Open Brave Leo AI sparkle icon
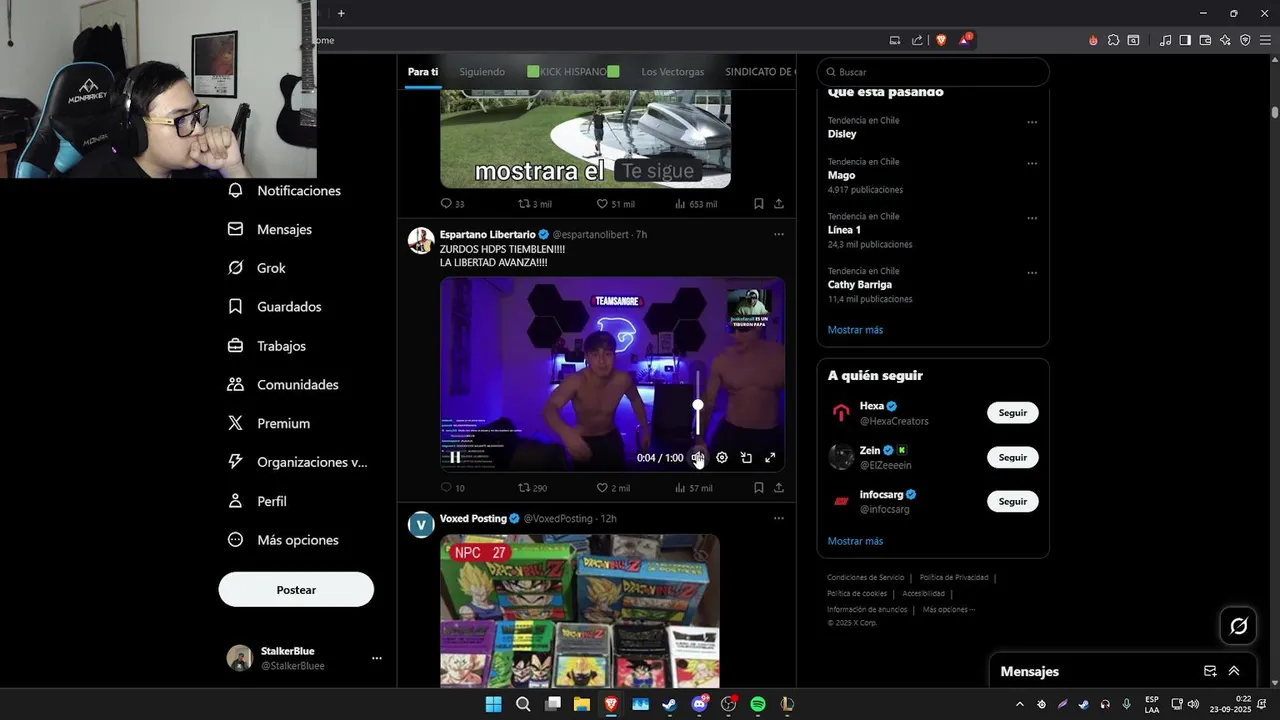Screen dimensions: 1280x720 pyautogui.click(x=1225, y=40)
